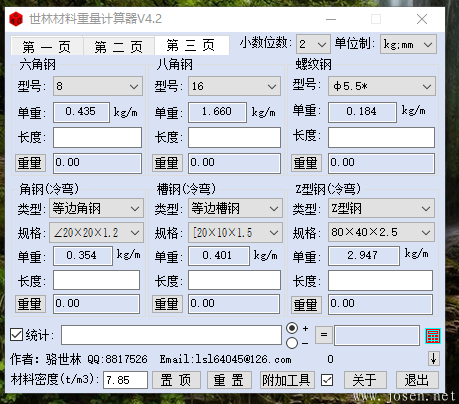Viewport: 459px width, 404px height.
Task: Toggle the 统计 checkbox
Action: tap(16, 335)
